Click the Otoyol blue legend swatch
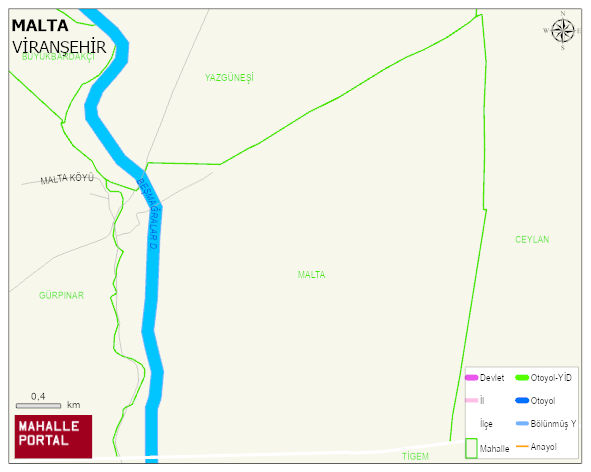This screenshot has width=591, height=472. 522,400
